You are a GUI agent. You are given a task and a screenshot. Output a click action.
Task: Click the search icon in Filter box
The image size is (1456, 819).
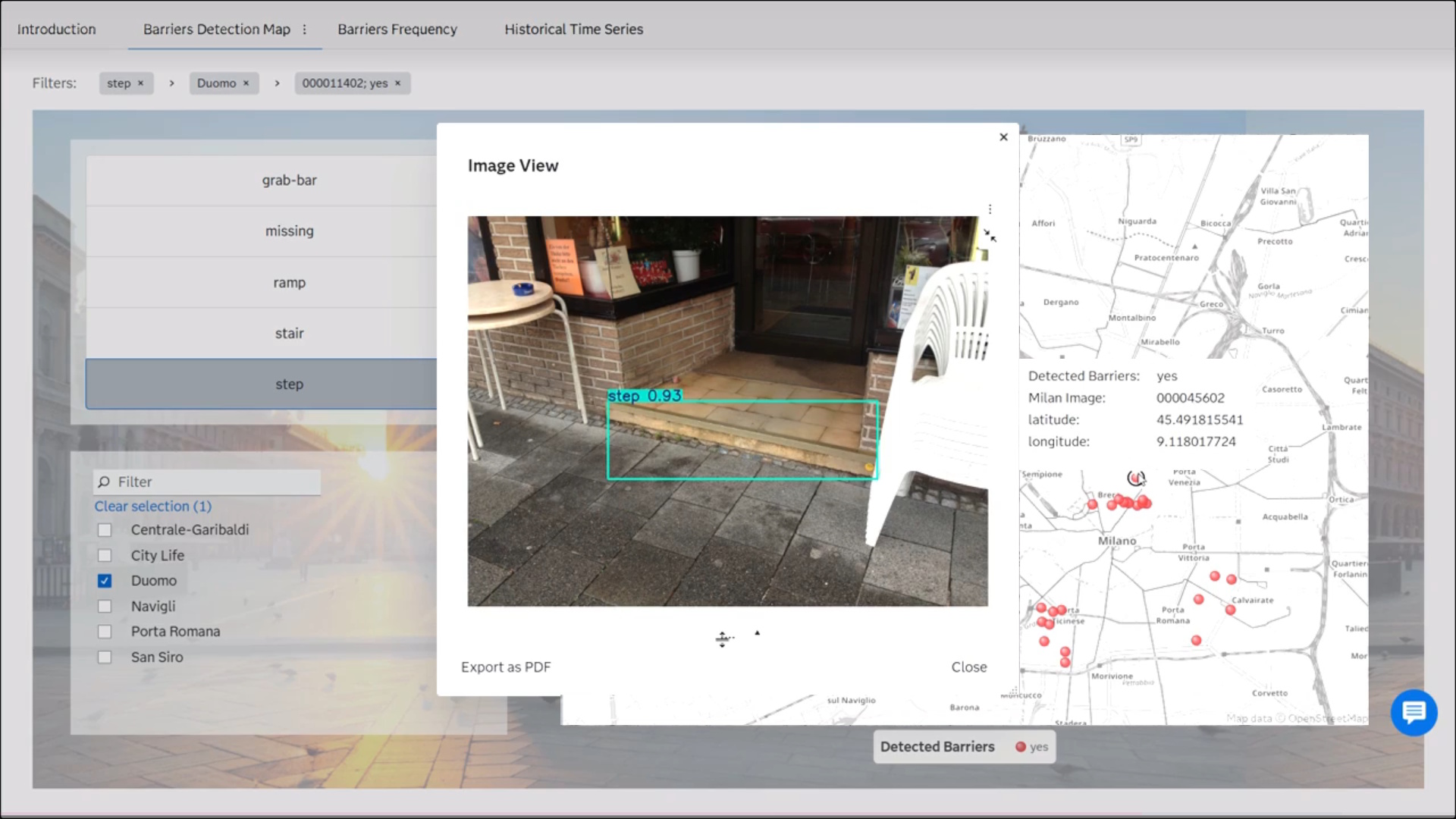pyautogui.click(x=104, y=482)
